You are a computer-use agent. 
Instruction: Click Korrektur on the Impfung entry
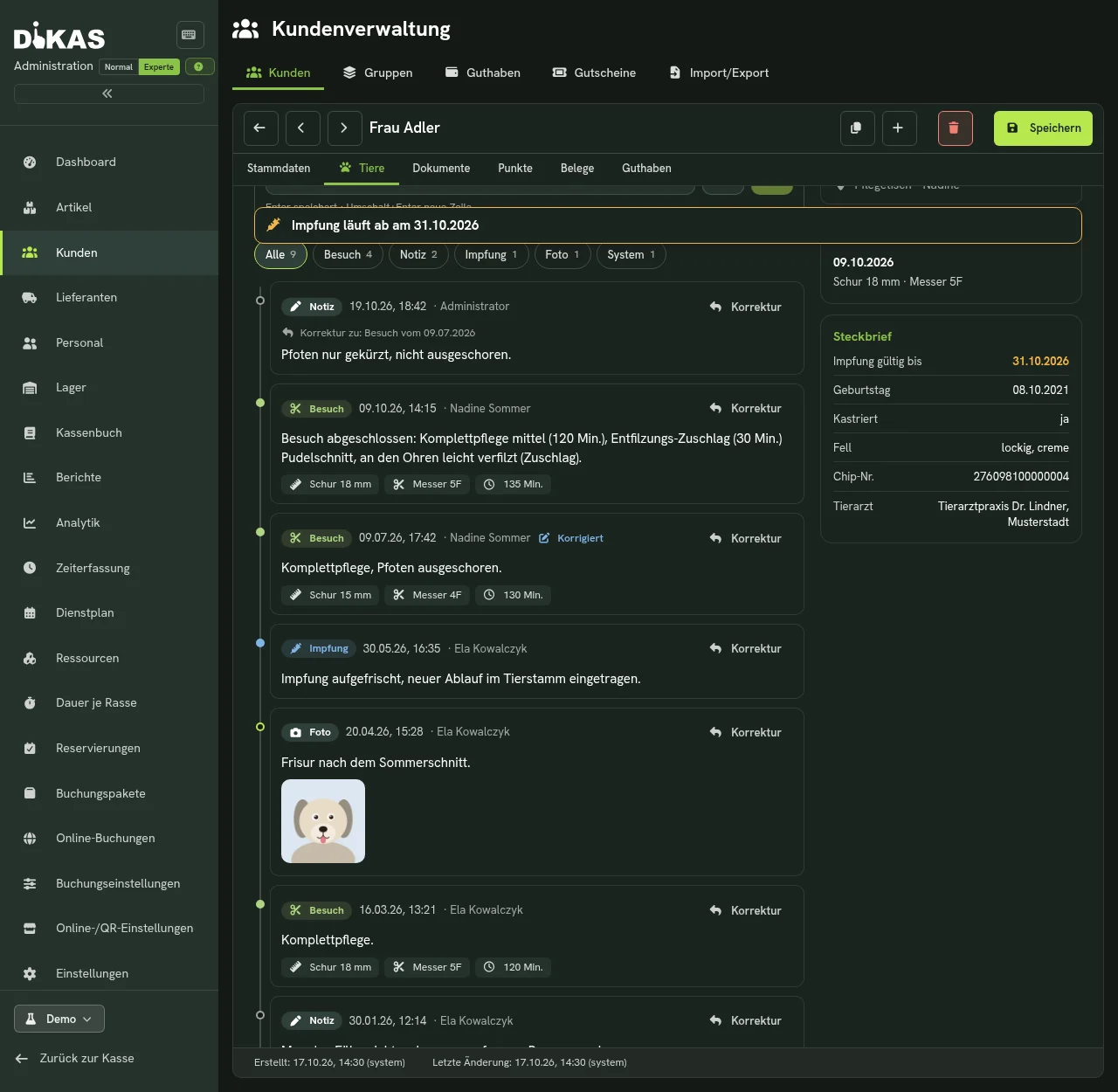746,649
